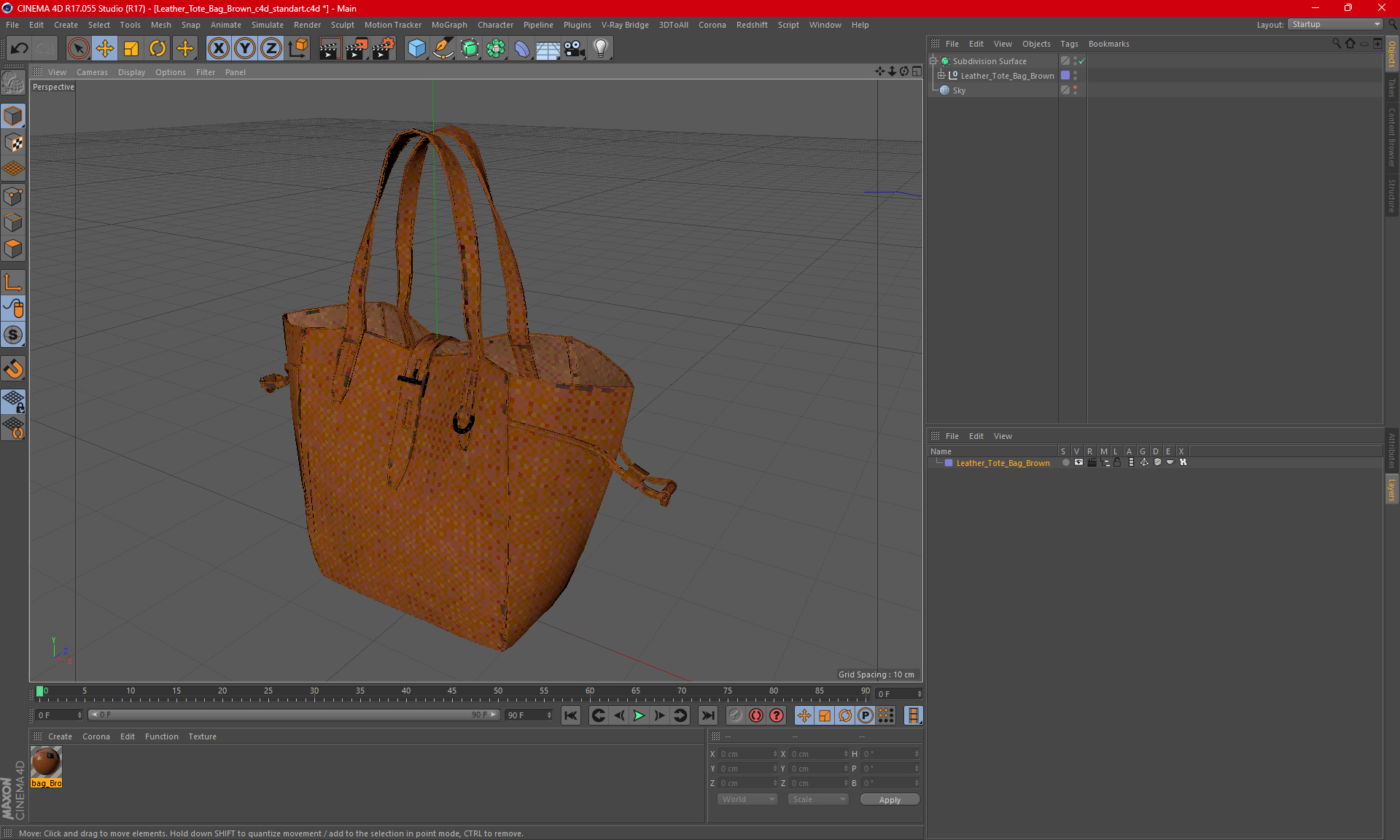This screenshot has width=1400, height=840.
Task: Open the Layers side tab
Action: [x=1392, y=489]
